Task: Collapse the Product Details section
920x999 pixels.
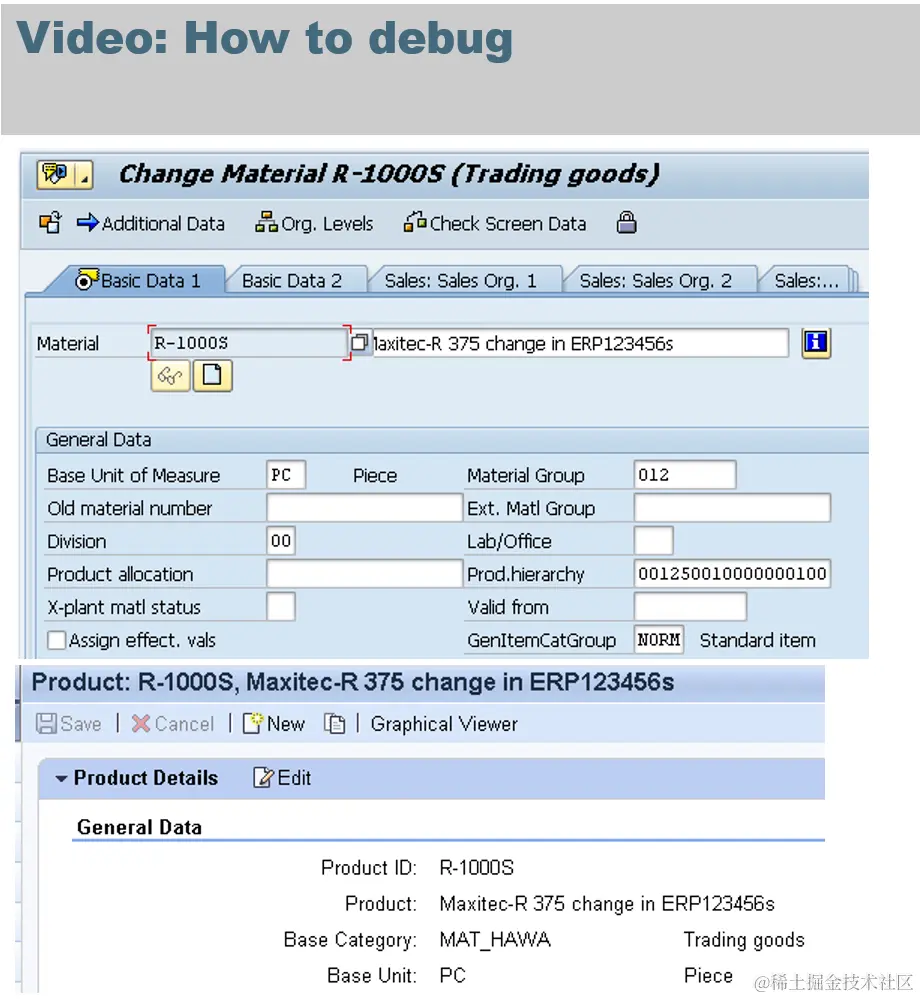Action: tap(62, 779)
